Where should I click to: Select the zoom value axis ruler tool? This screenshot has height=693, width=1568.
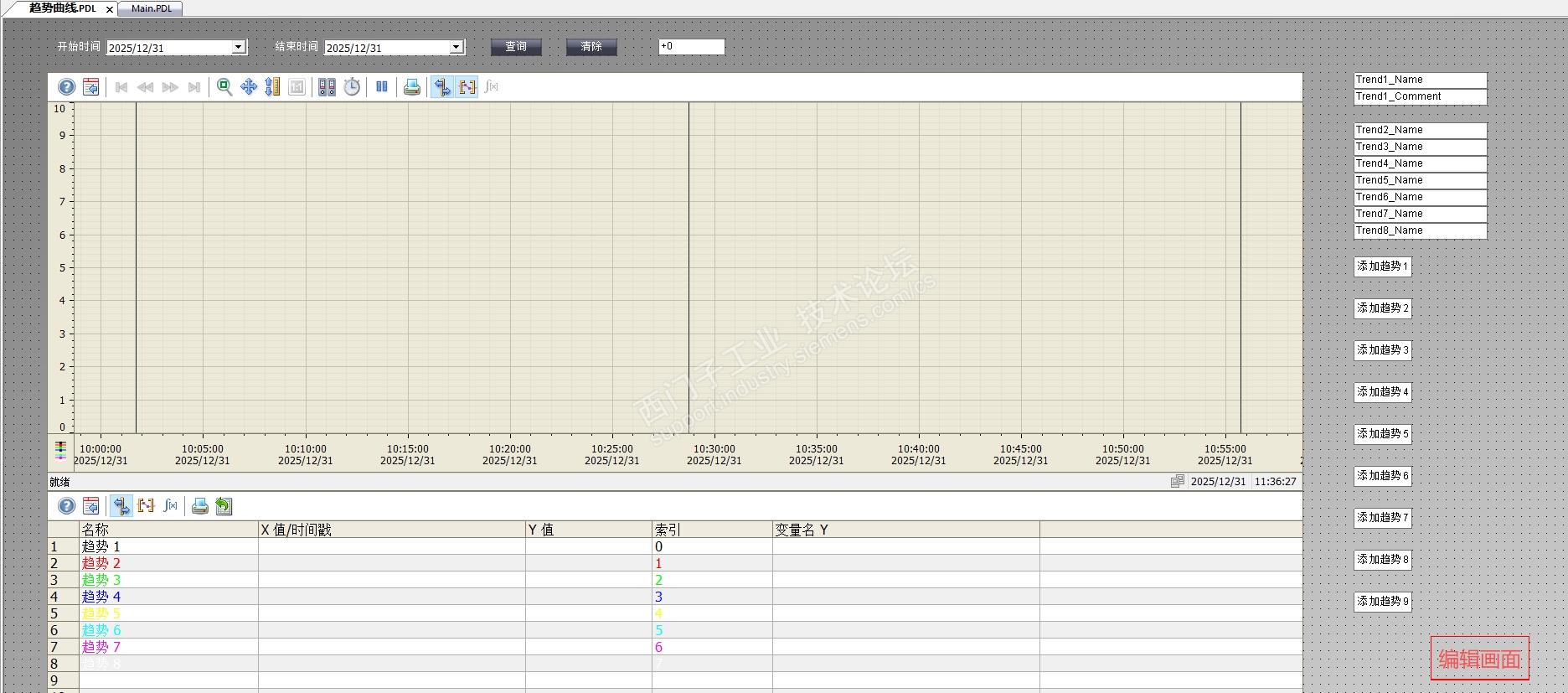pyautogui.click(x=273, y=87)
